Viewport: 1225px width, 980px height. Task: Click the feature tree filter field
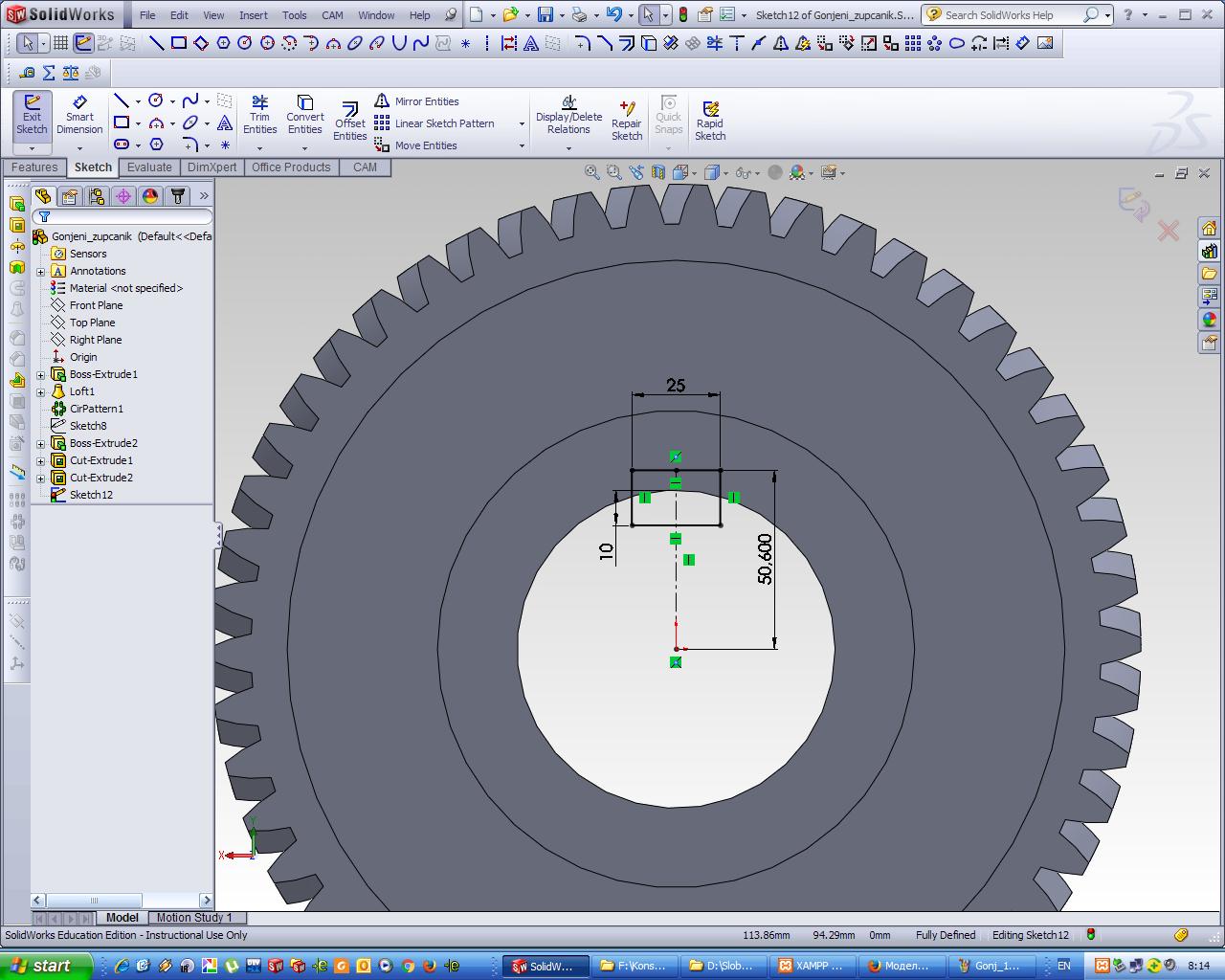(122, 217)
